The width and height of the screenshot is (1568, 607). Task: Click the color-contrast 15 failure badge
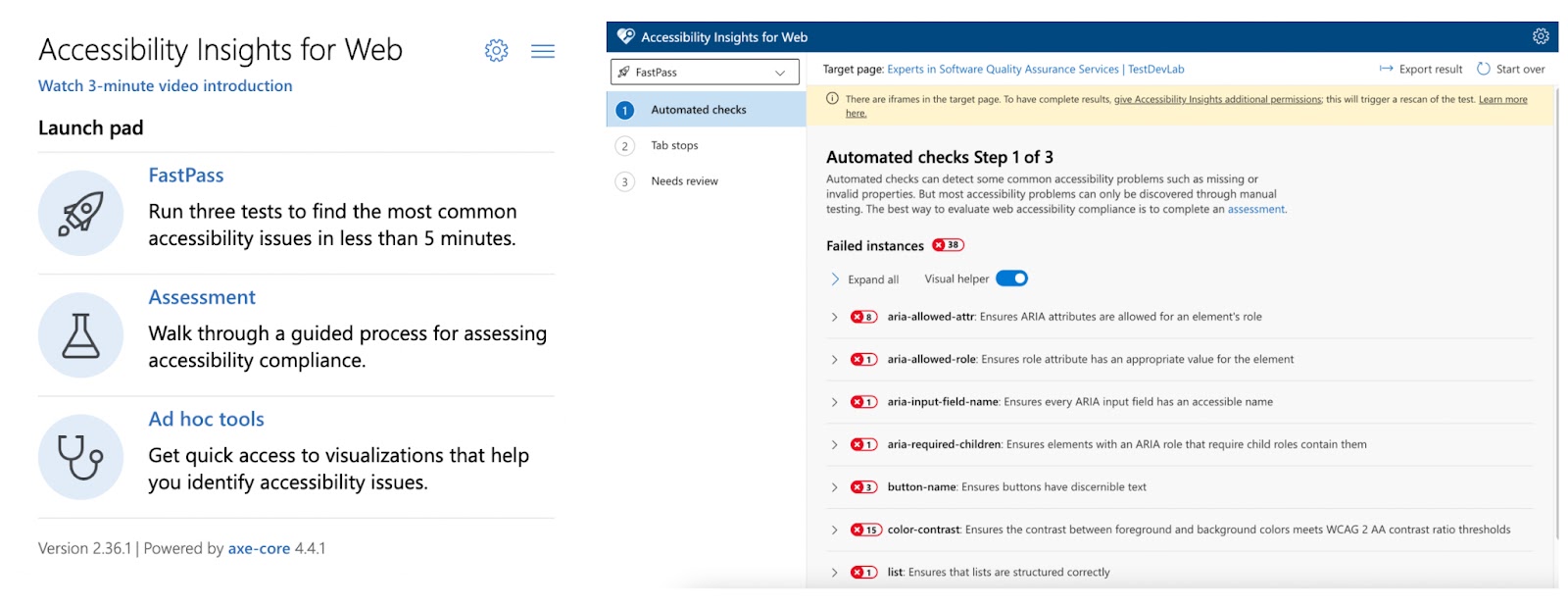866,530
